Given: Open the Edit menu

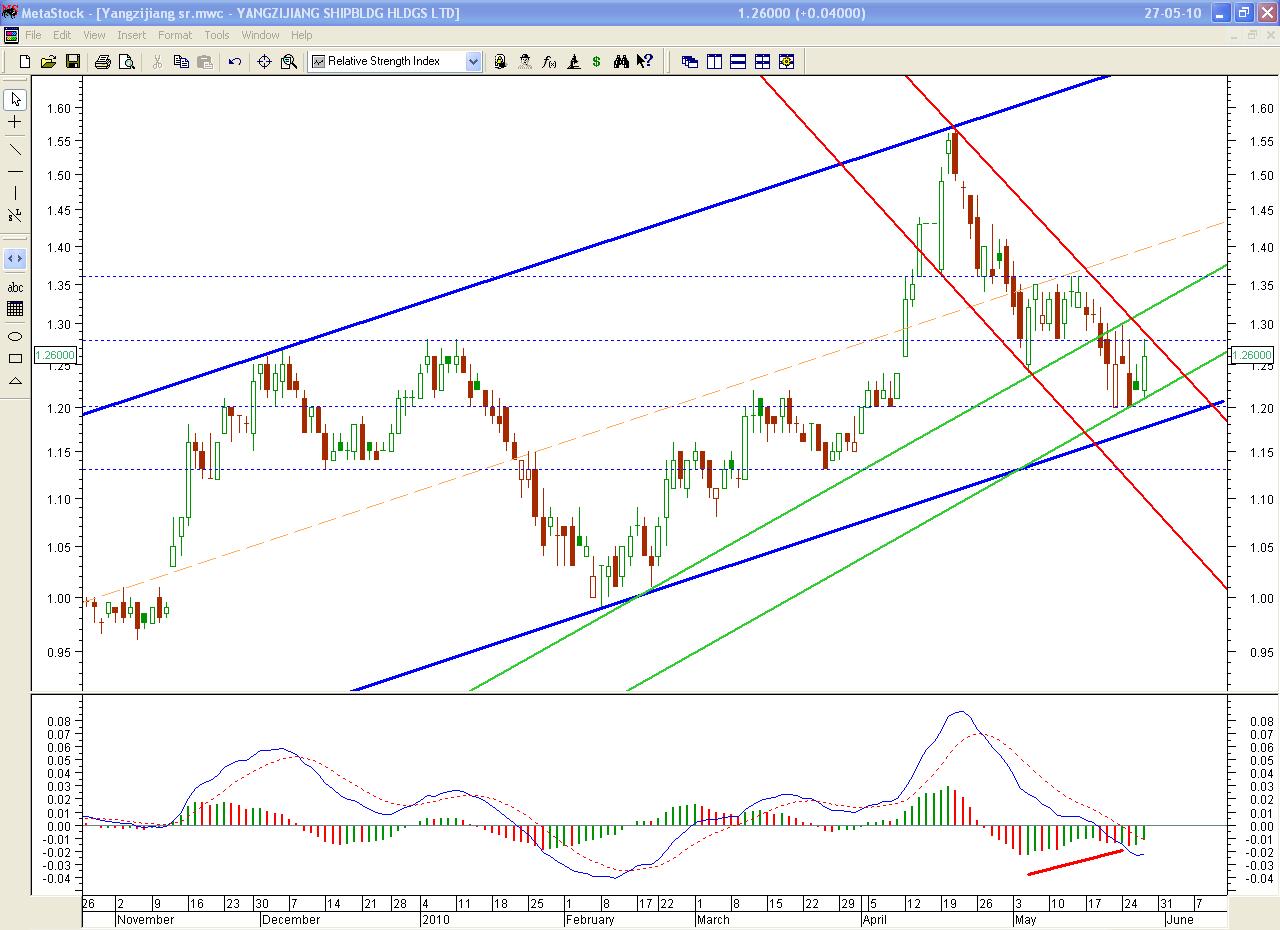Looking at the screenshot, I should [62, 35].
